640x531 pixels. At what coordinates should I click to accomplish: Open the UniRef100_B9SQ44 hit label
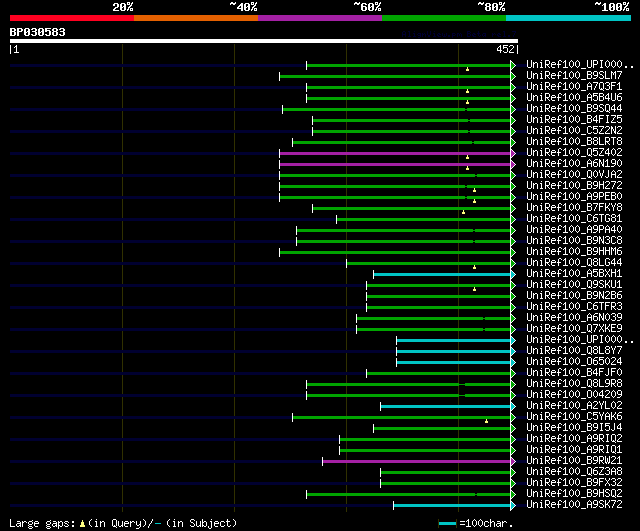click(574, 109)
